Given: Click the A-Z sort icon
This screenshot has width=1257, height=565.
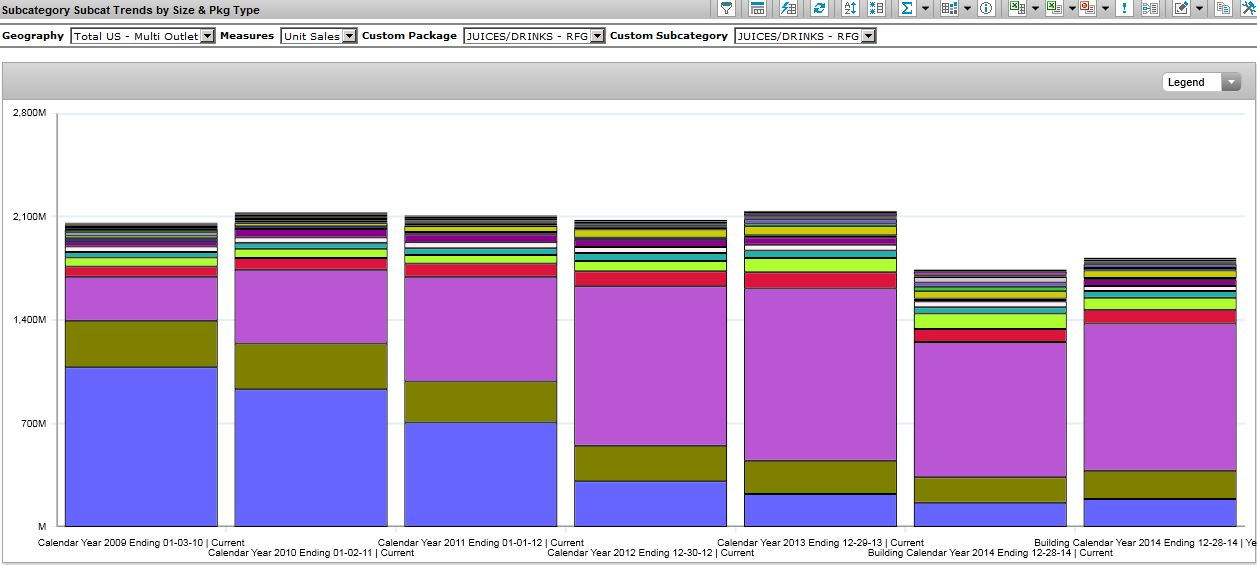Looking at the screenshot, I should (850, 9).
